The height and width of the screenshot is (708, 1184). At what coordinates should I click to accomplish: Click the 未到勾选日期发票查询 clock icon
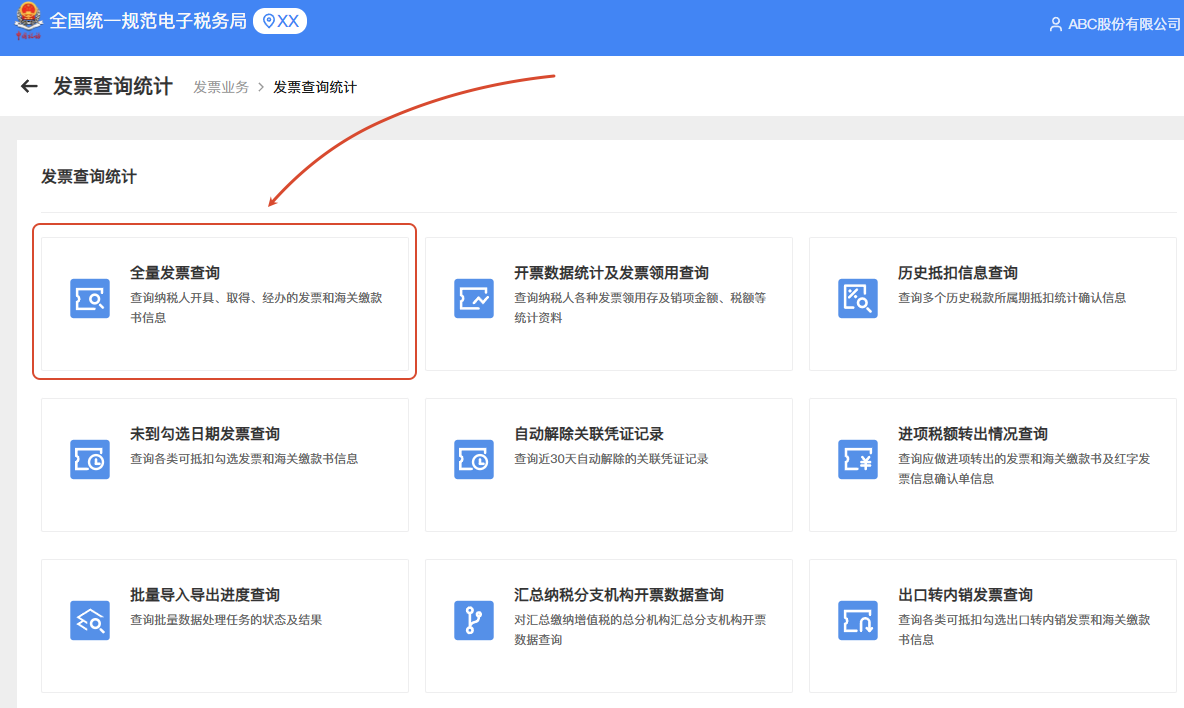[x=89, y=460]
